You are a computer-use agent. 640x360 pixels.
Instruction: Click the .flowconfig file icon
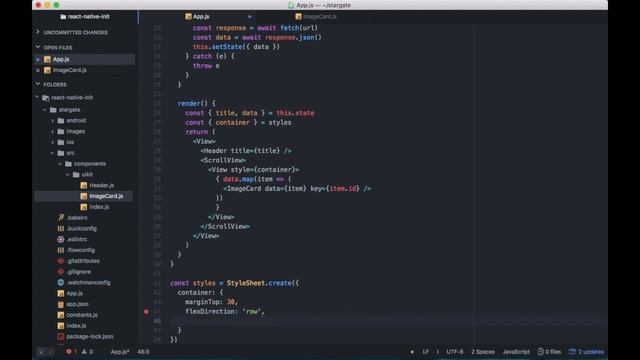[x=61, y=250]
